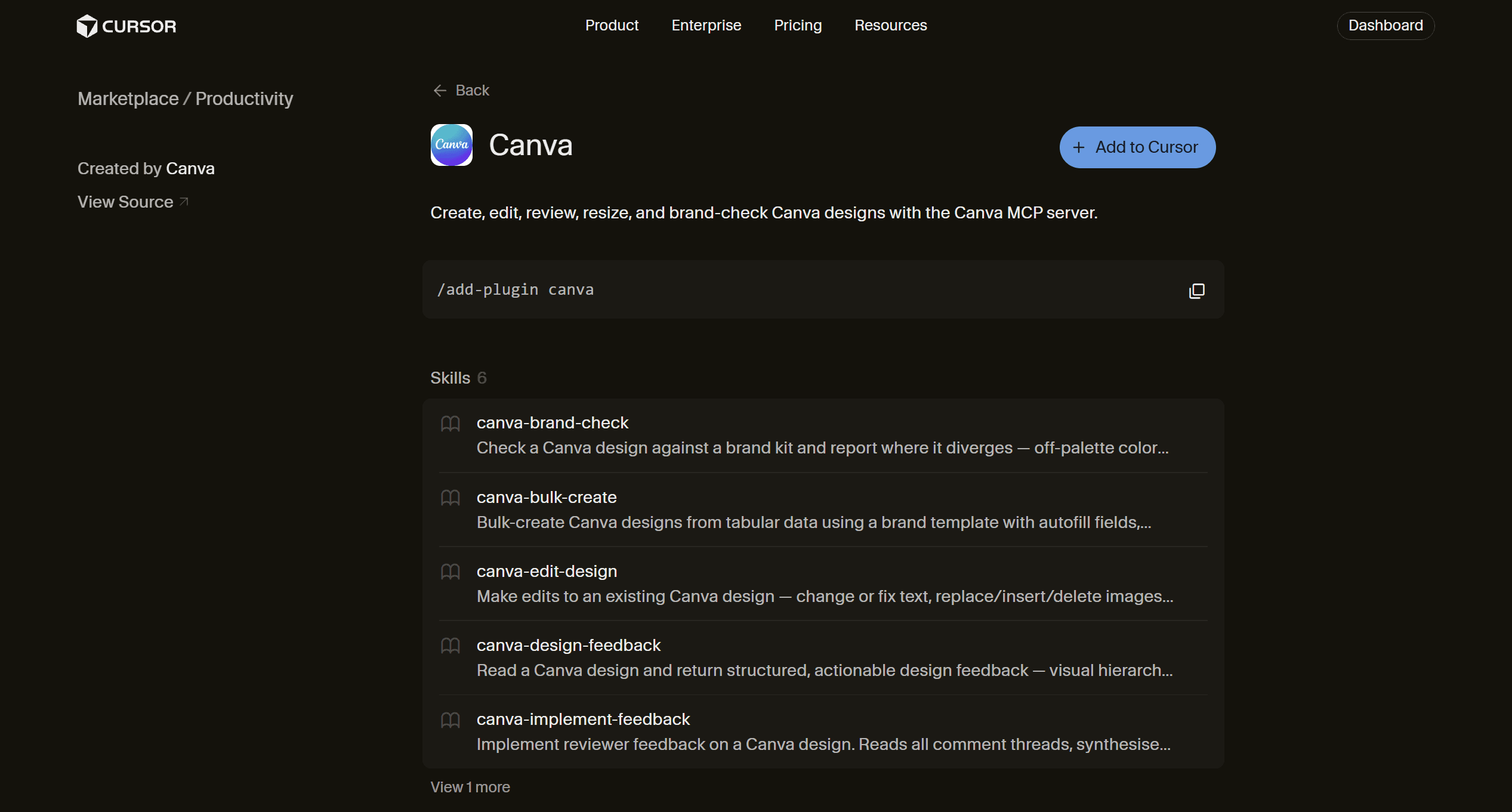Click the Canva app logo icon
Screen dimensions: 1512x812
tap(452, 145)
